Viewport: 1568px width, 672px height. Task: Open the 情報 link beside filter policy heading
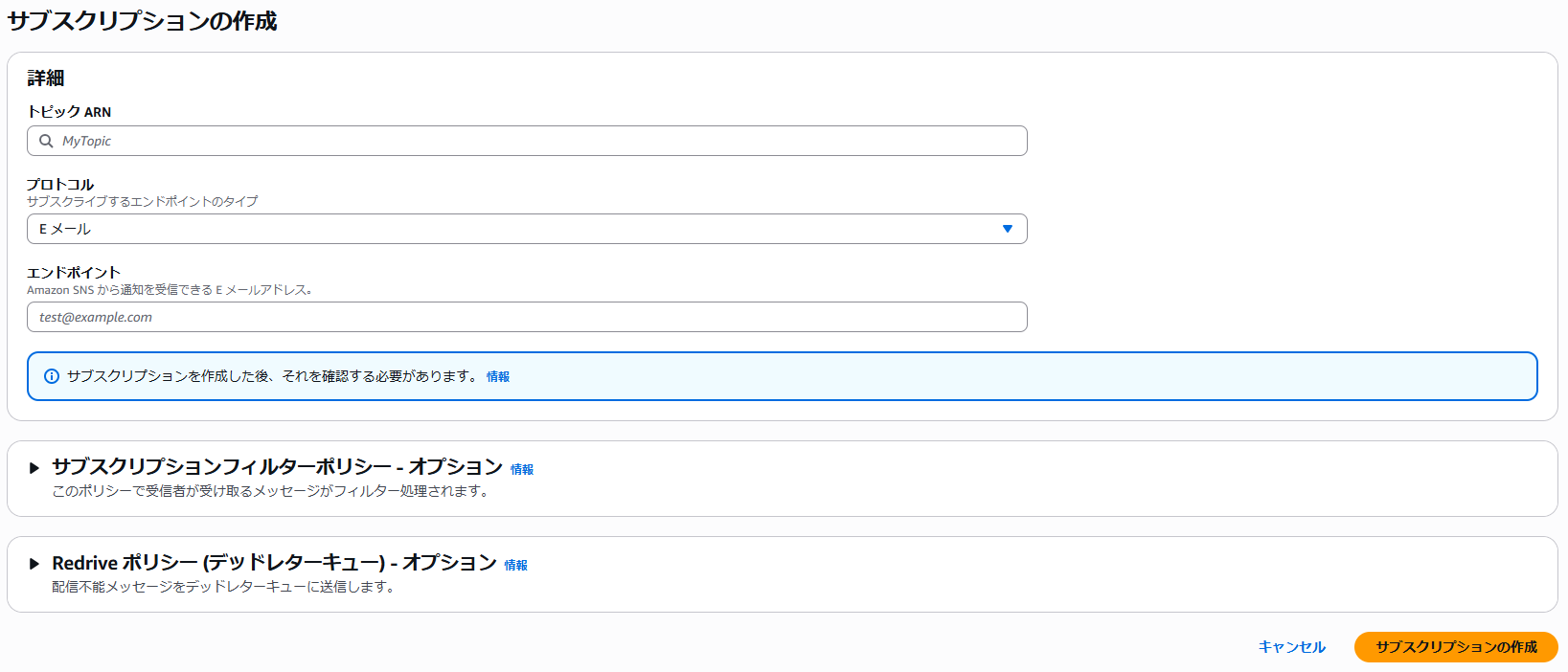(x=522, y=470)
